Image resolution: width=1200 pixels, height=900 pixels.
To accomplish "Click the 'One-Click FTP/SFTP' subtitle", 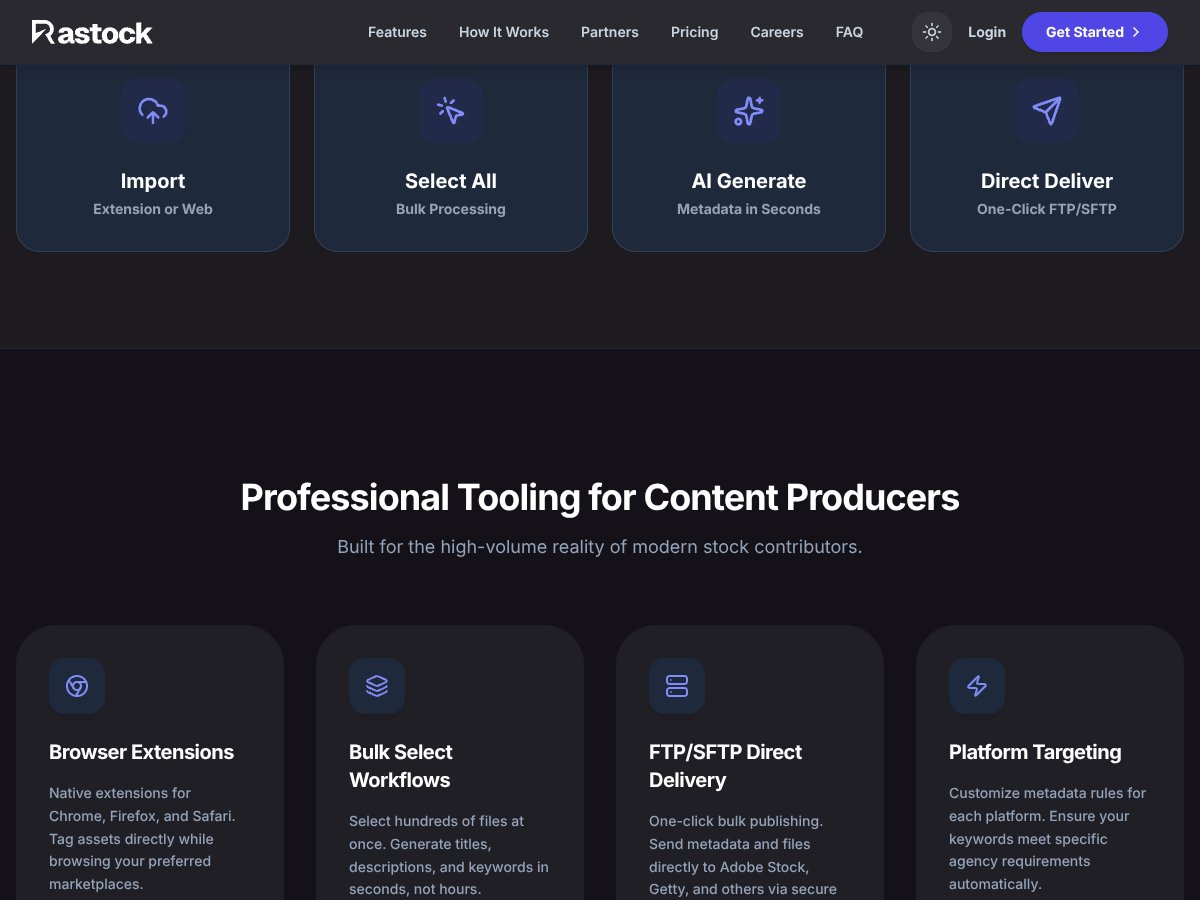I will tap(1047, 209).
